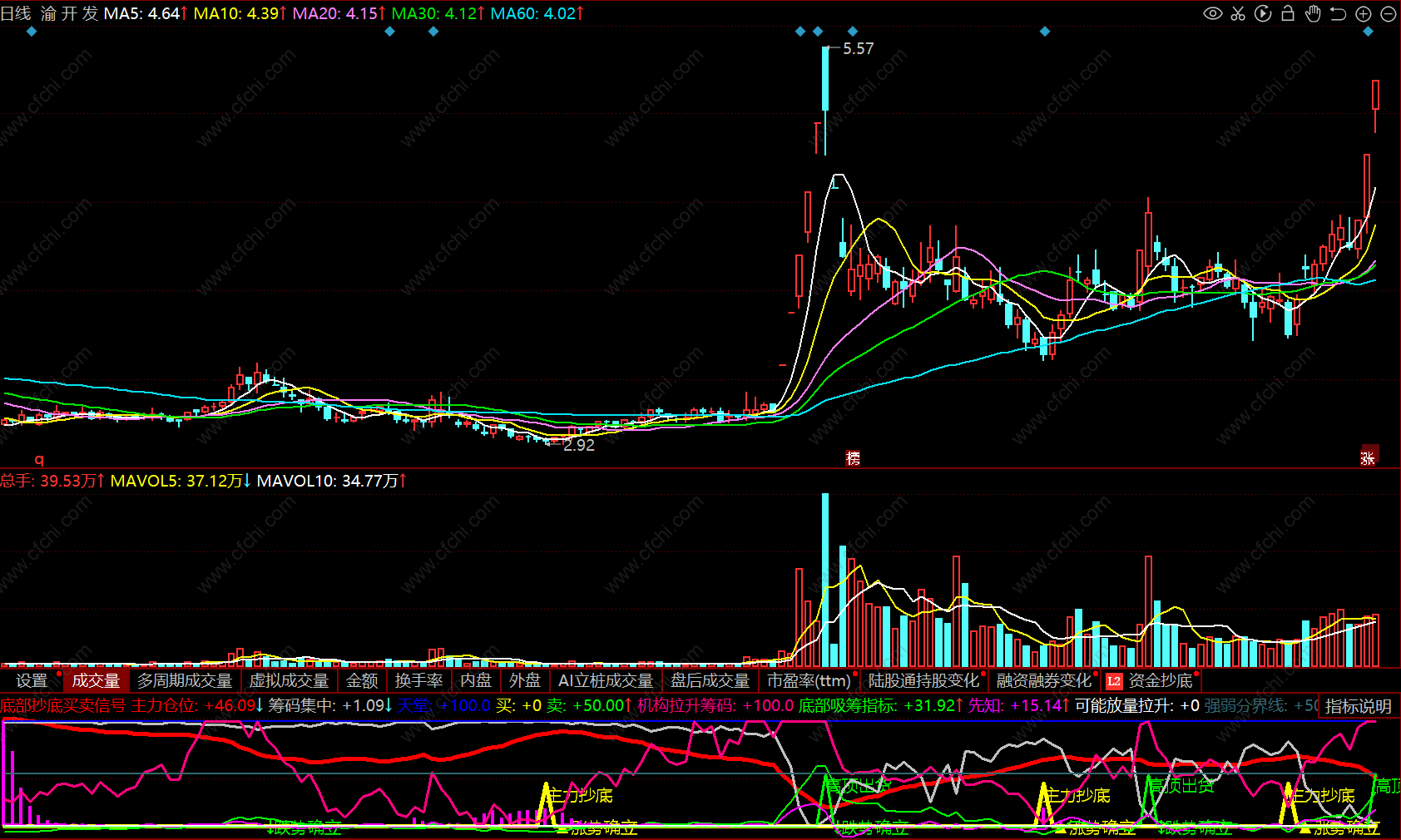Open the 金额 tab
Viewport: 1401px width, 840px height.
362,681
